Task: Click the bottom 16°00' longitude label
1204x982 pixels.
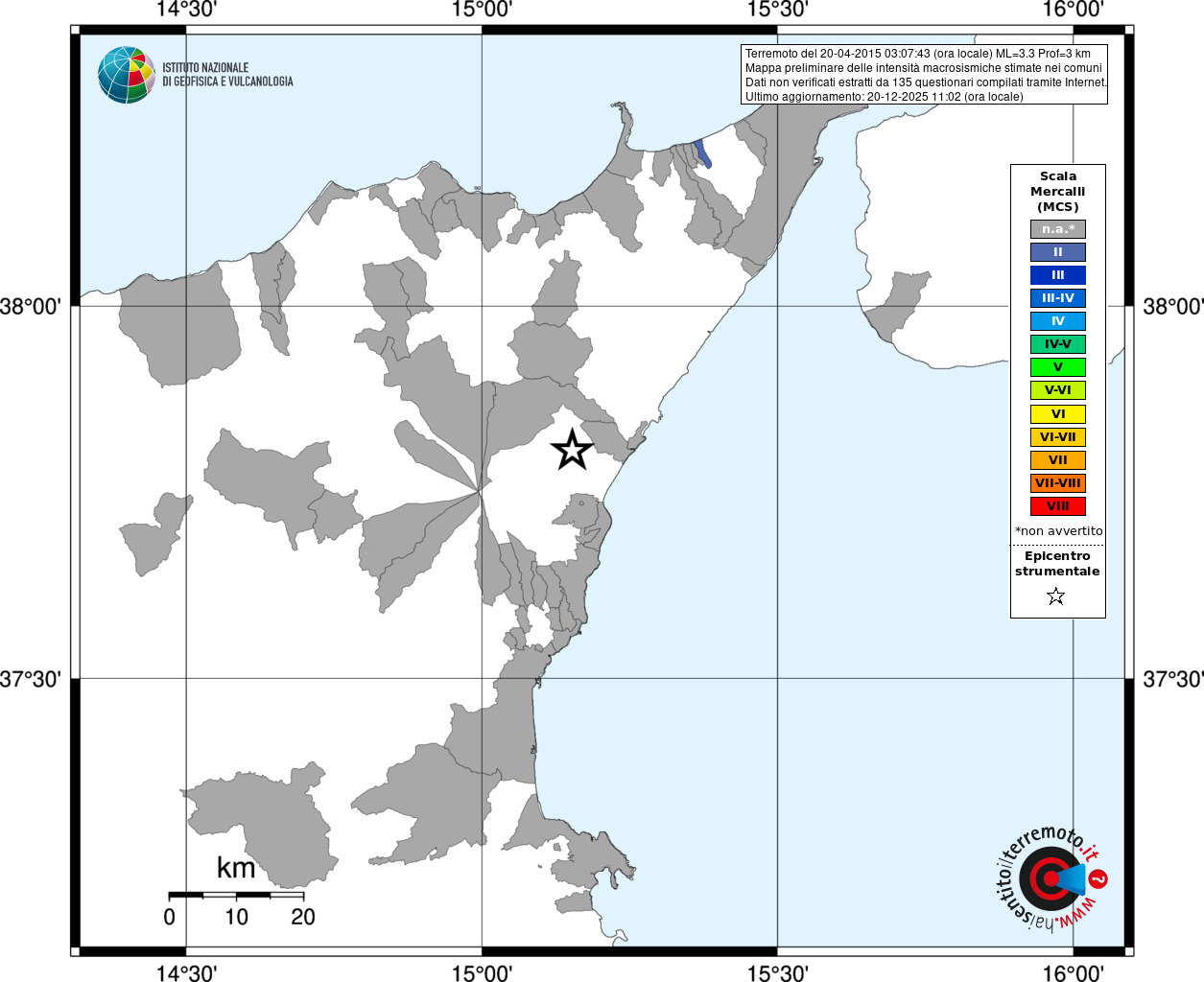Action: point(1074,973)
